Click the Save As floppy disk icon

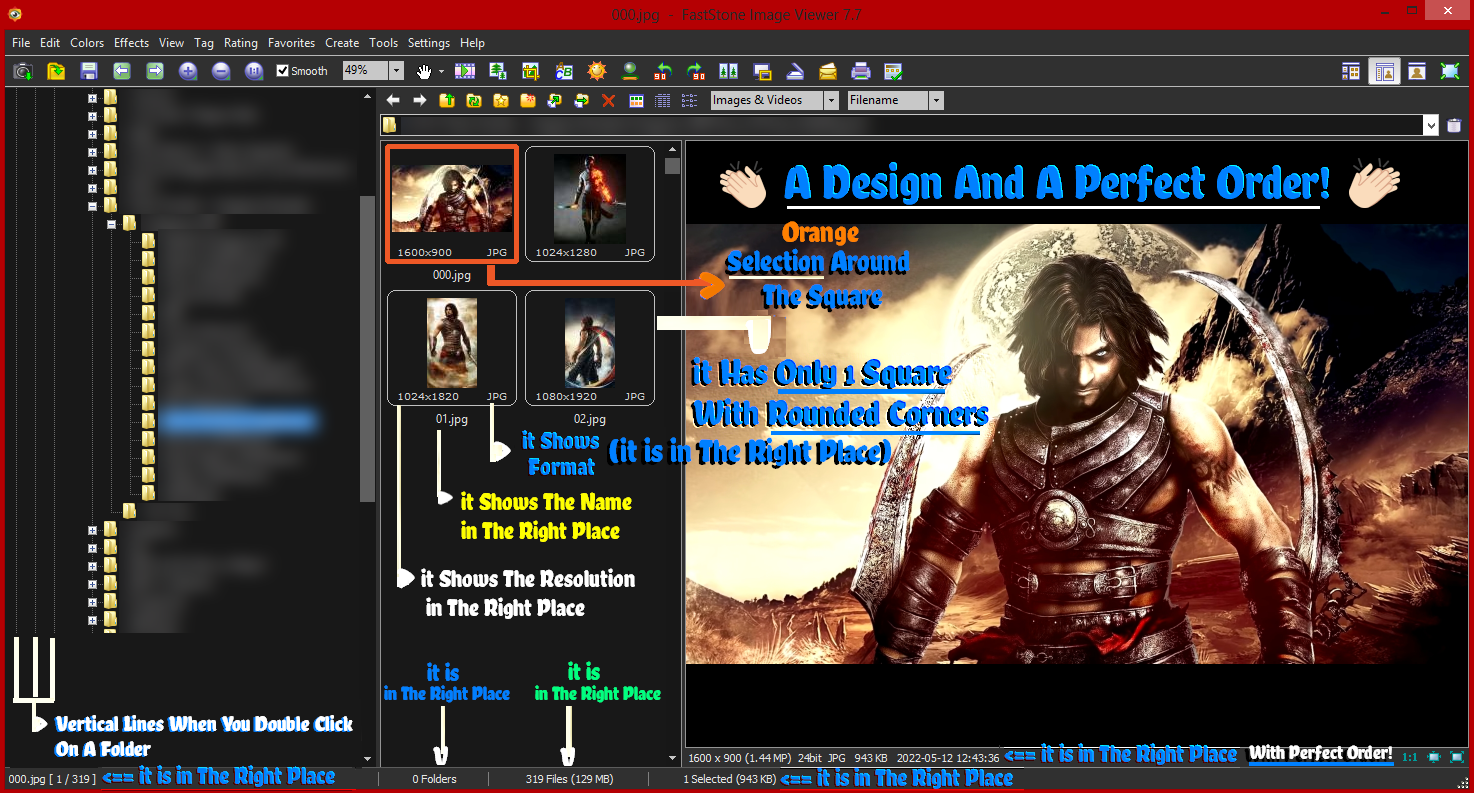point(89,71)
